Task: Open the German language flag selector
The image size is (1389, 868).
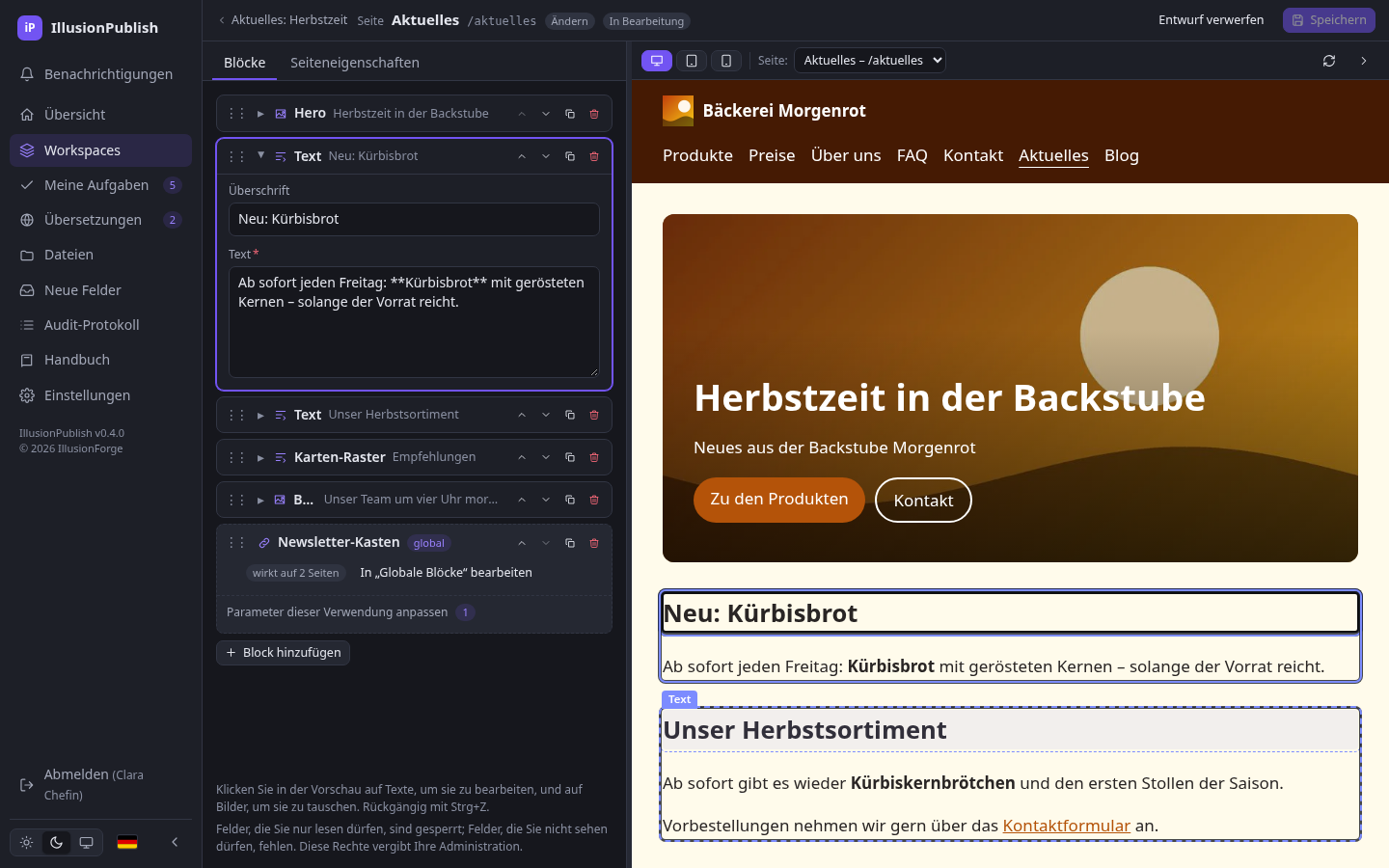Action: click(x=127, y=842)
